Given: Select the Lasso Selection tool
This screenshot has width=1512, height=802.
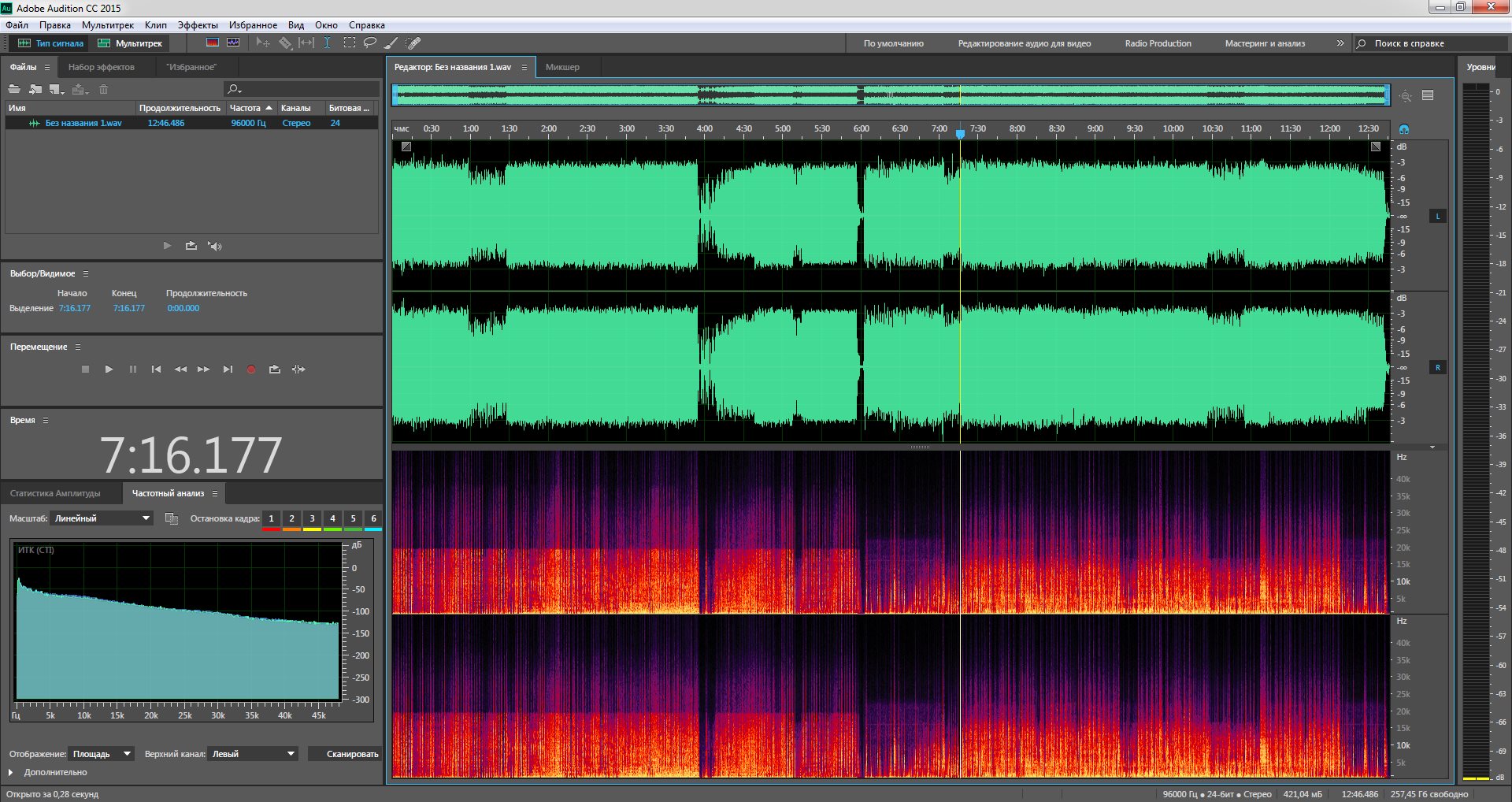Looking at the screenshot, I should [369, 43].
